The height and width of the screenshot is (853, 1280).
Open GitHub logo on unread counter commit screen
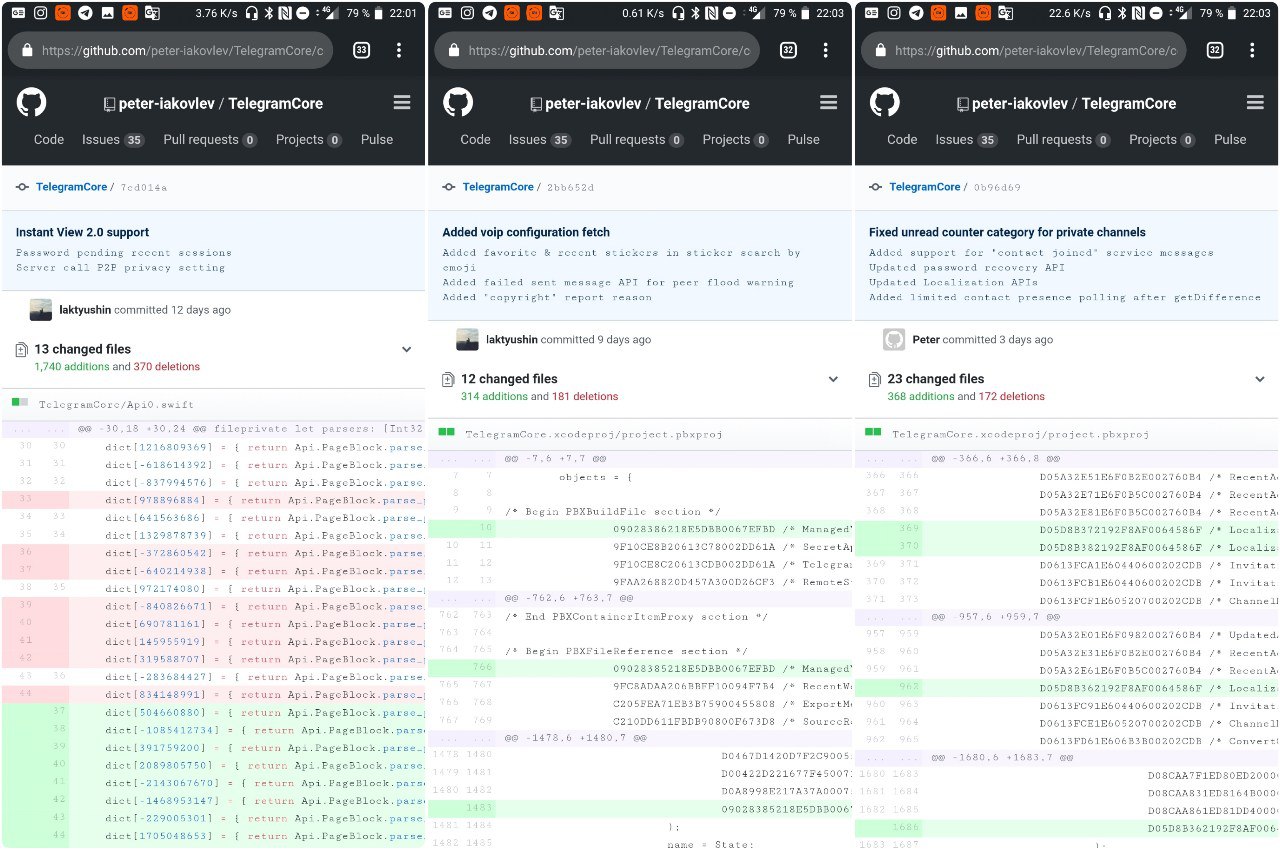pos(885,102)
